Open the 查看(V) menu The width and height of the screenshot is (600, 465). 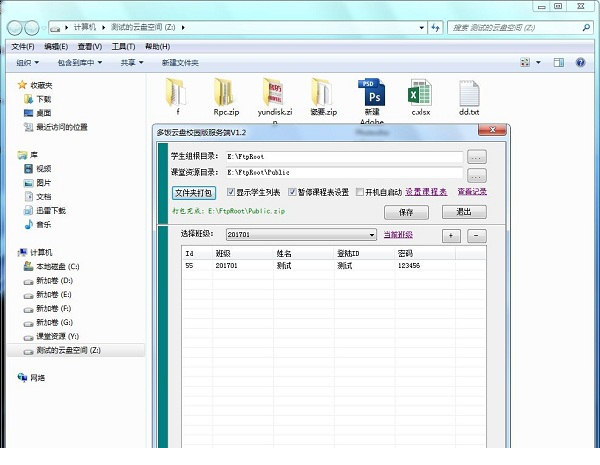coord(90,47)
